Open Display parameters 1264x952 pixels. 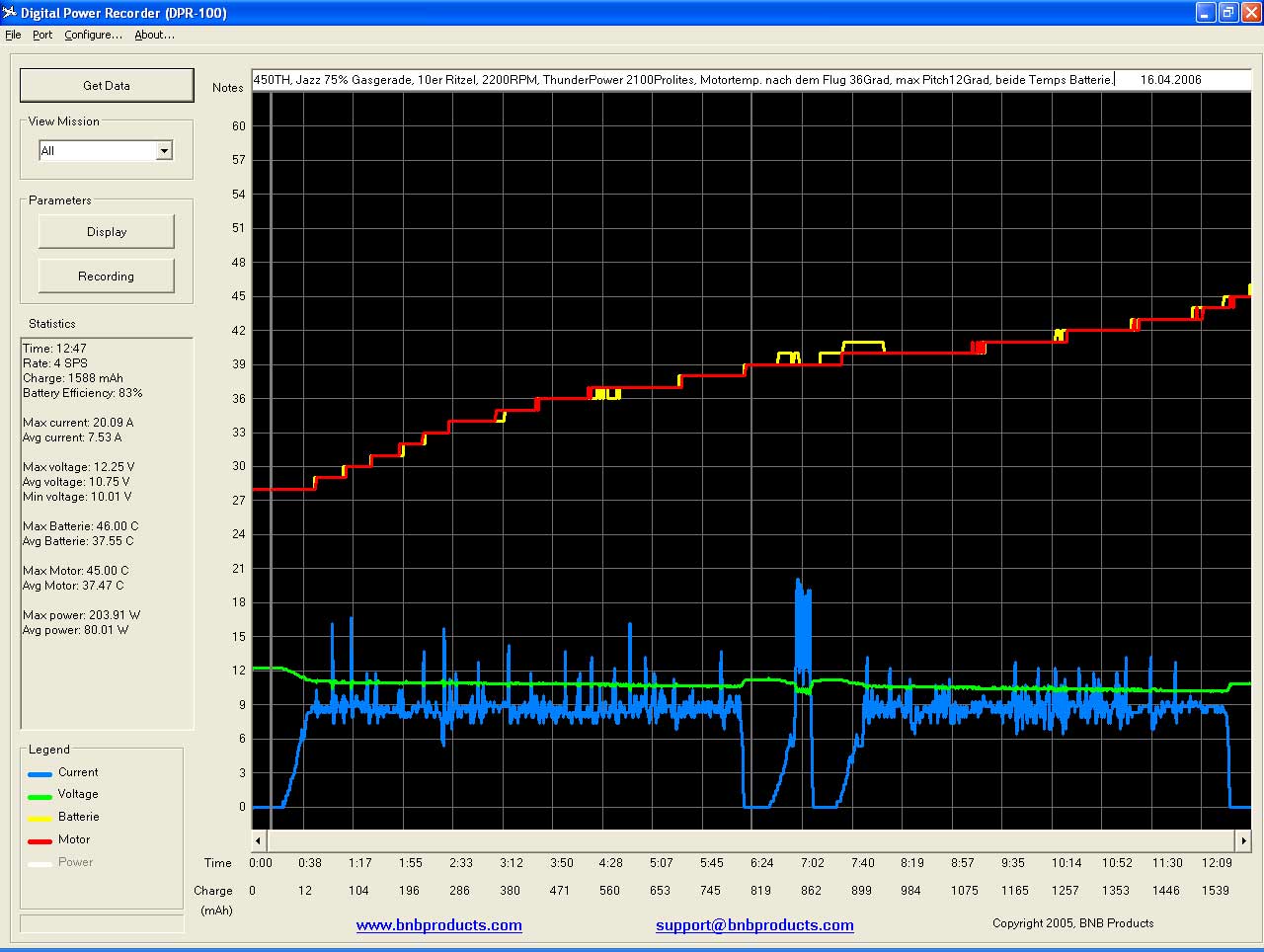click(x=107, y=232)
